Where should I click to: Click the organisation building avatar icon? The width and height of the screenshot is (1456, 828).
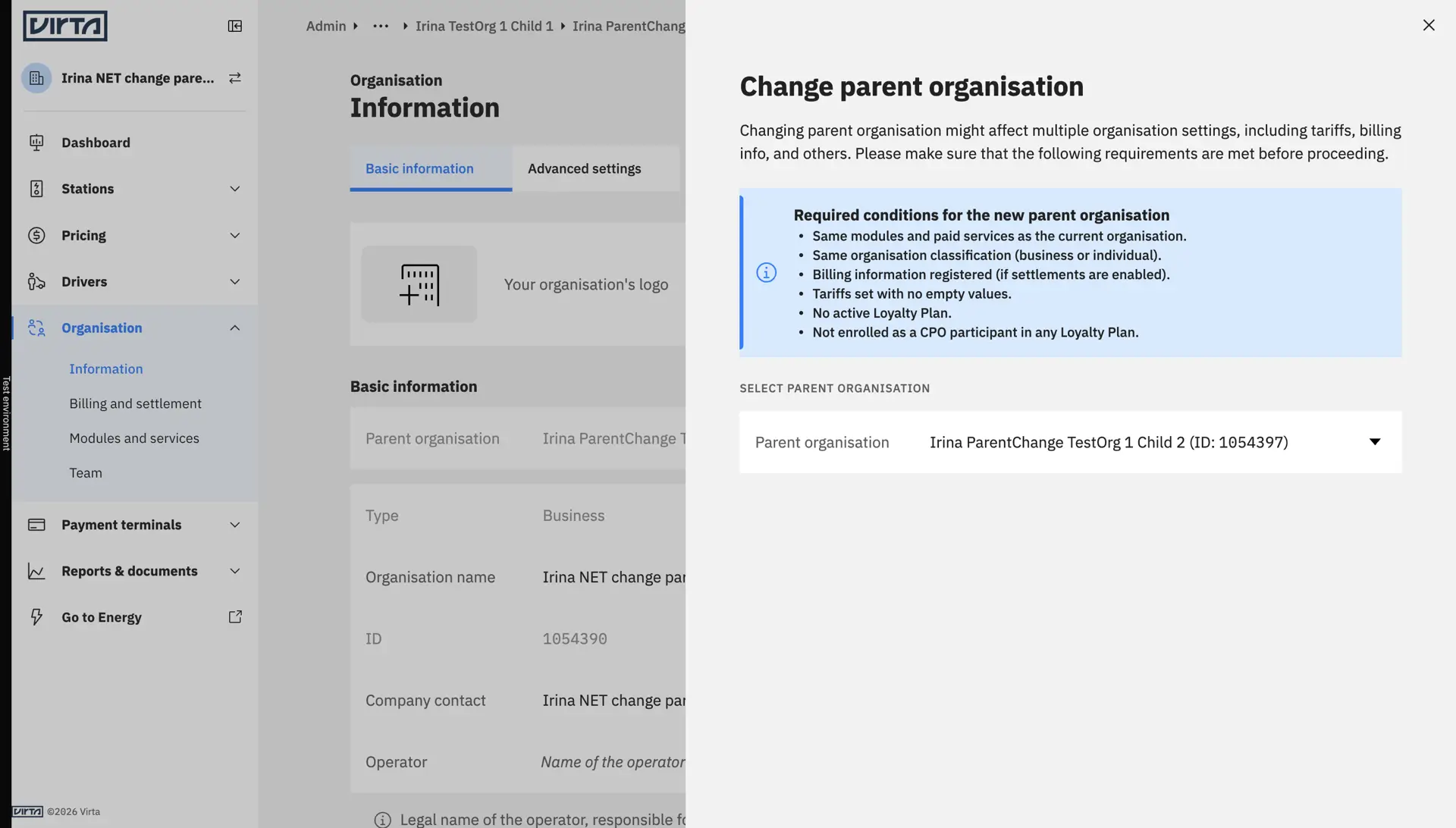pyautogui.click(x=36, y=78)
